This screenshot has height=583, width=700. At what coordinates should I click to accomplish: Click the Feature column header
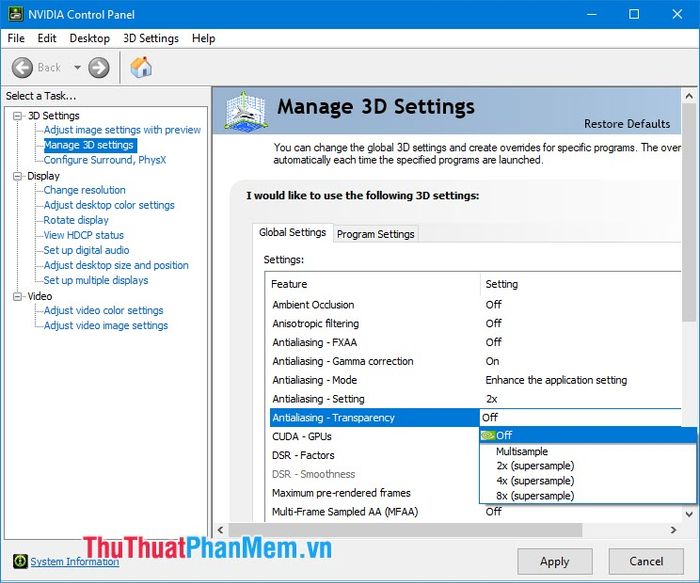point(373,284)
